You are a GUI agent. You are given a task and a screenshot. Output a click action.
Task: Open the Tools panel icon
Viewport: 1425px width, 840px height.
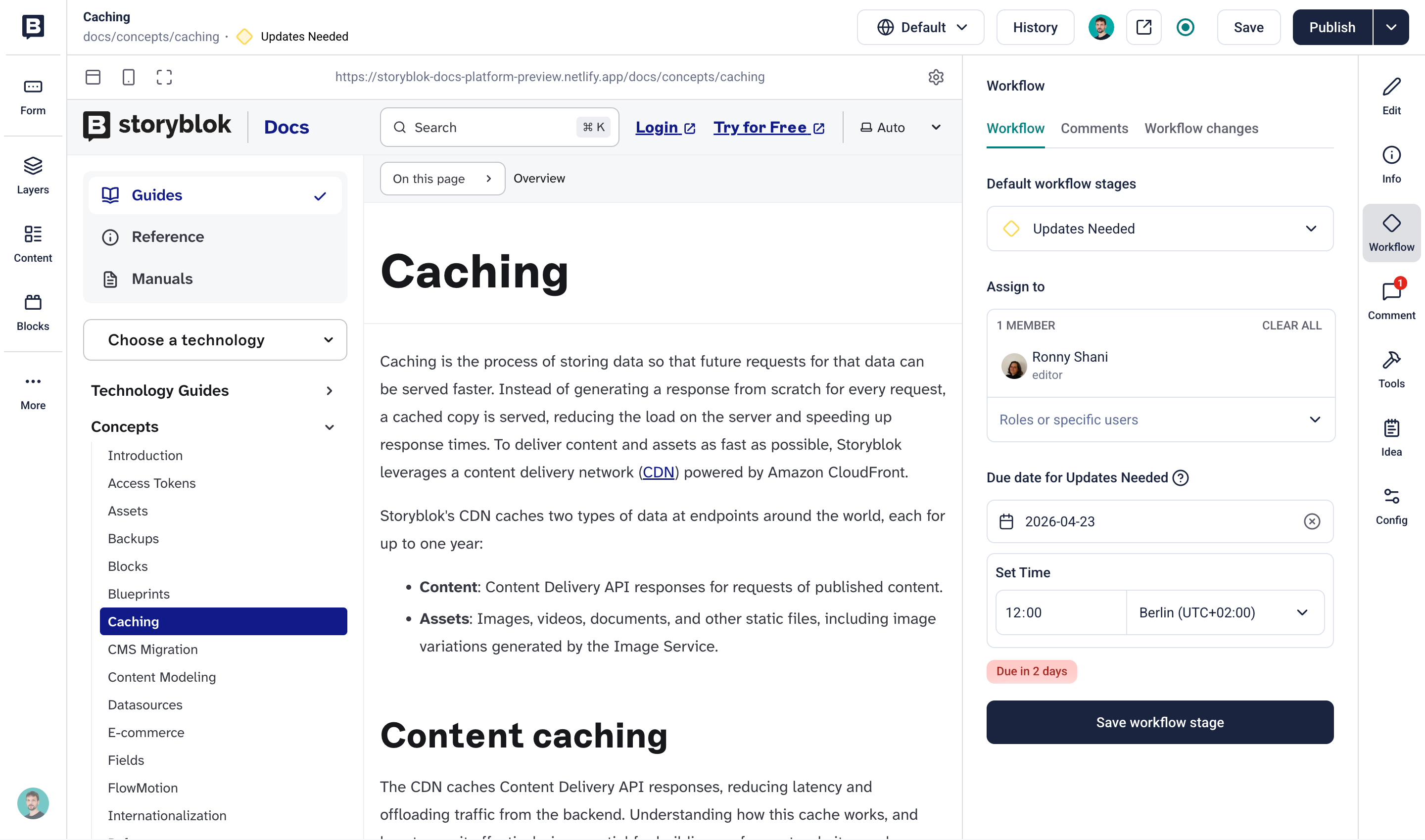pos(1391,369)
